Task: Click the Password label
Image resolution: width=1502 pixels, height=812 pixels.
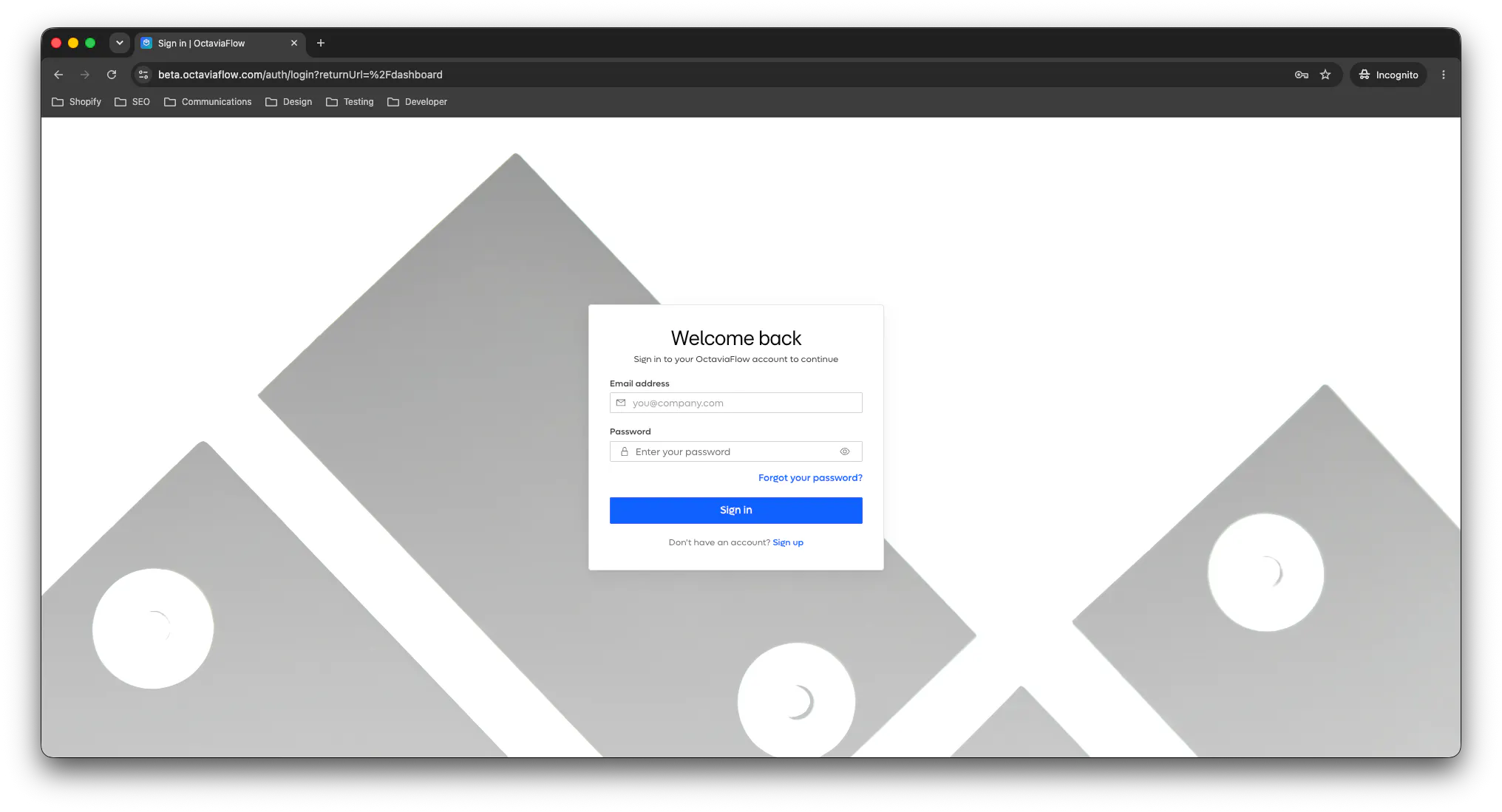Action: point(631,431)
